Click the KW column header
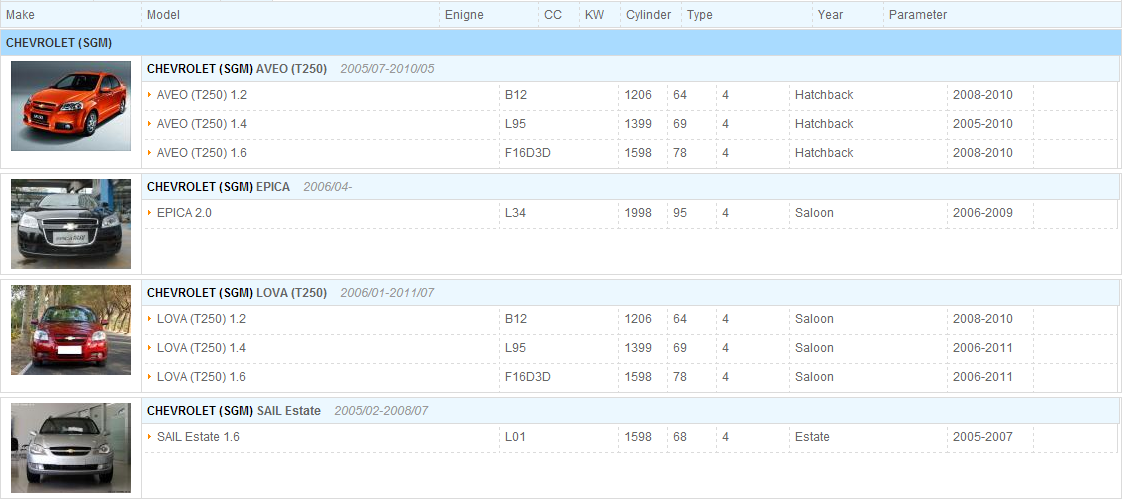The width and height of the screenshot is (1126, 503). tap(595, 14)
